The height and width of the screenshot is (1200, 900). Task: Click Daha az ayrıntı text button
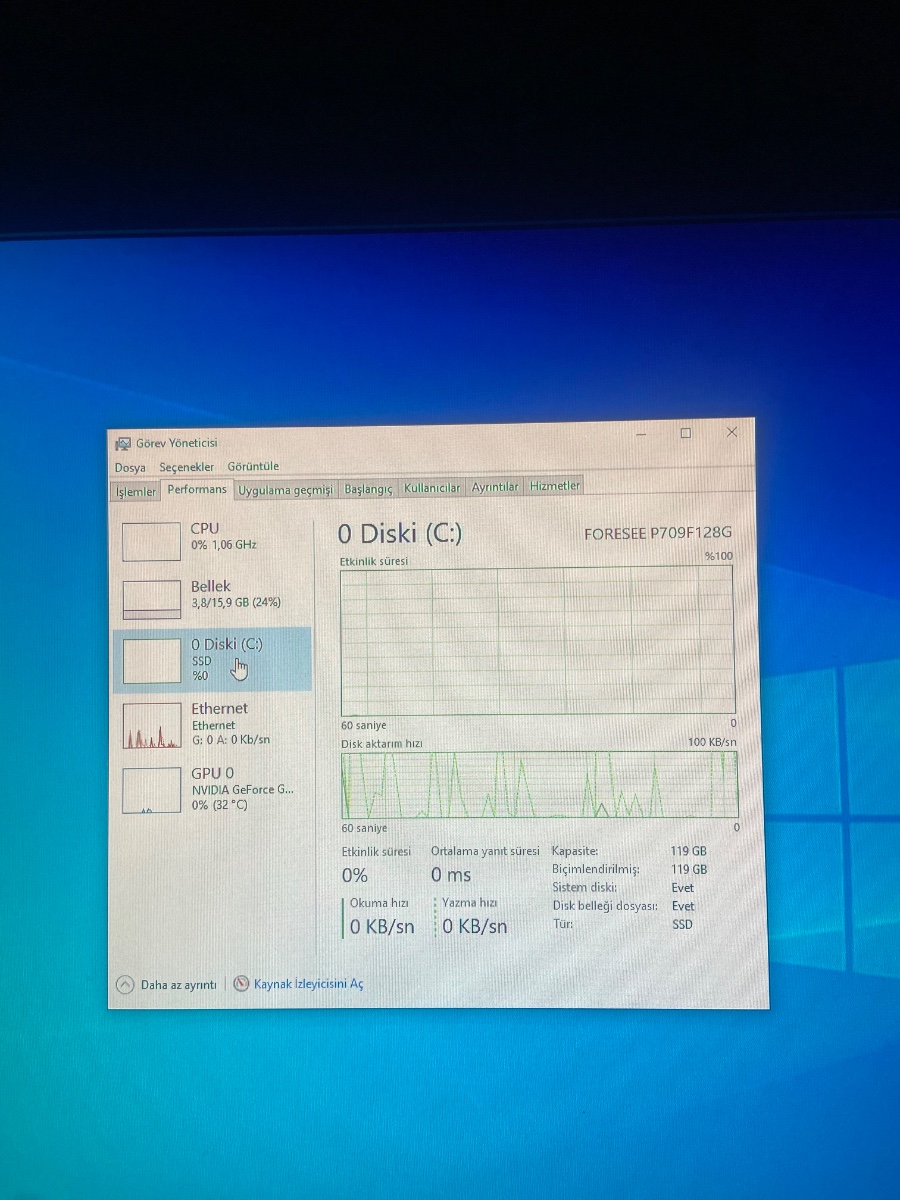(178, 985)
